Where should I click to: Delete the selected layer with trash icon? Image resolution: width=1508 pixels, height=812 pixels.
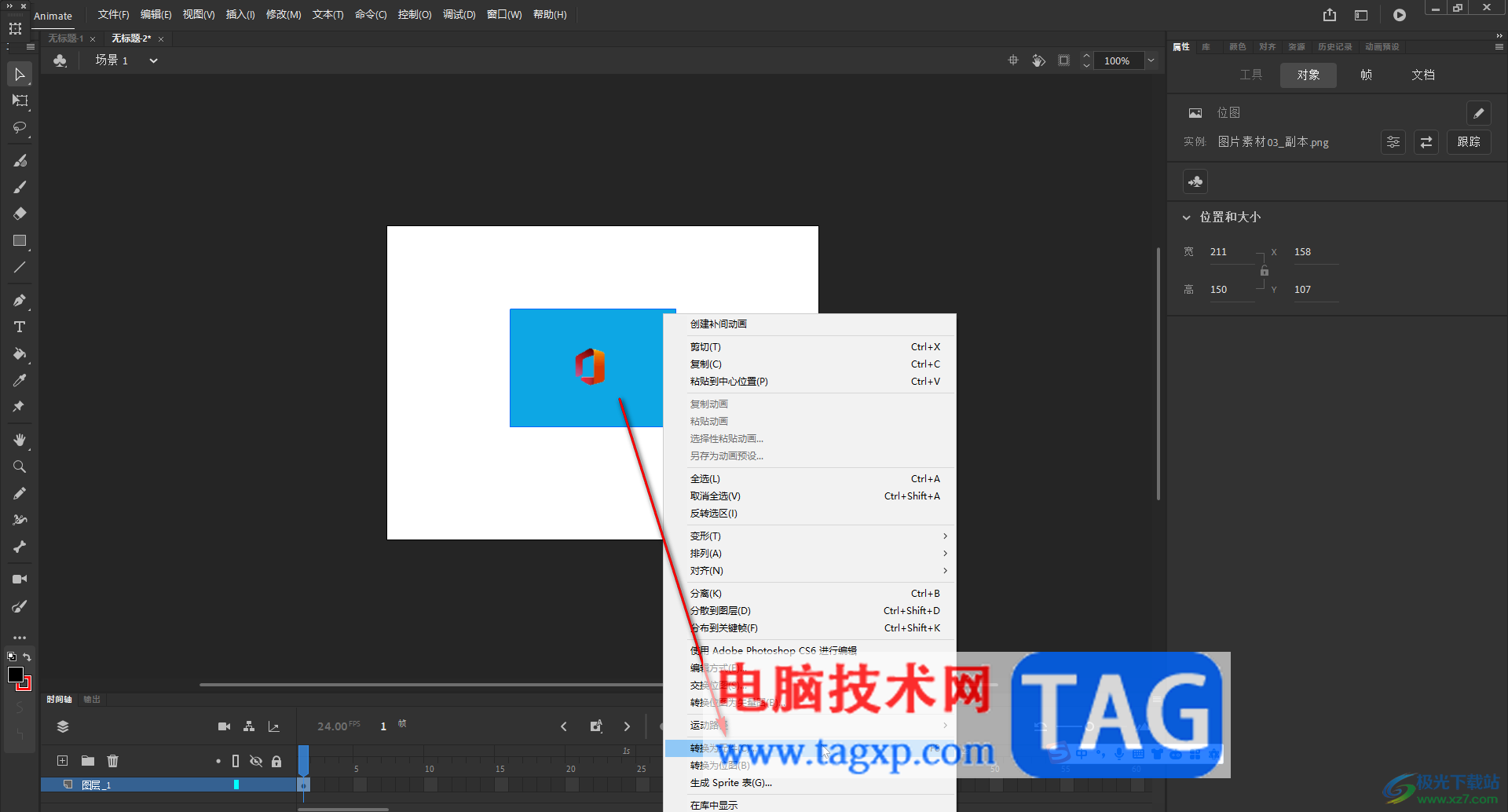(113, 761)
